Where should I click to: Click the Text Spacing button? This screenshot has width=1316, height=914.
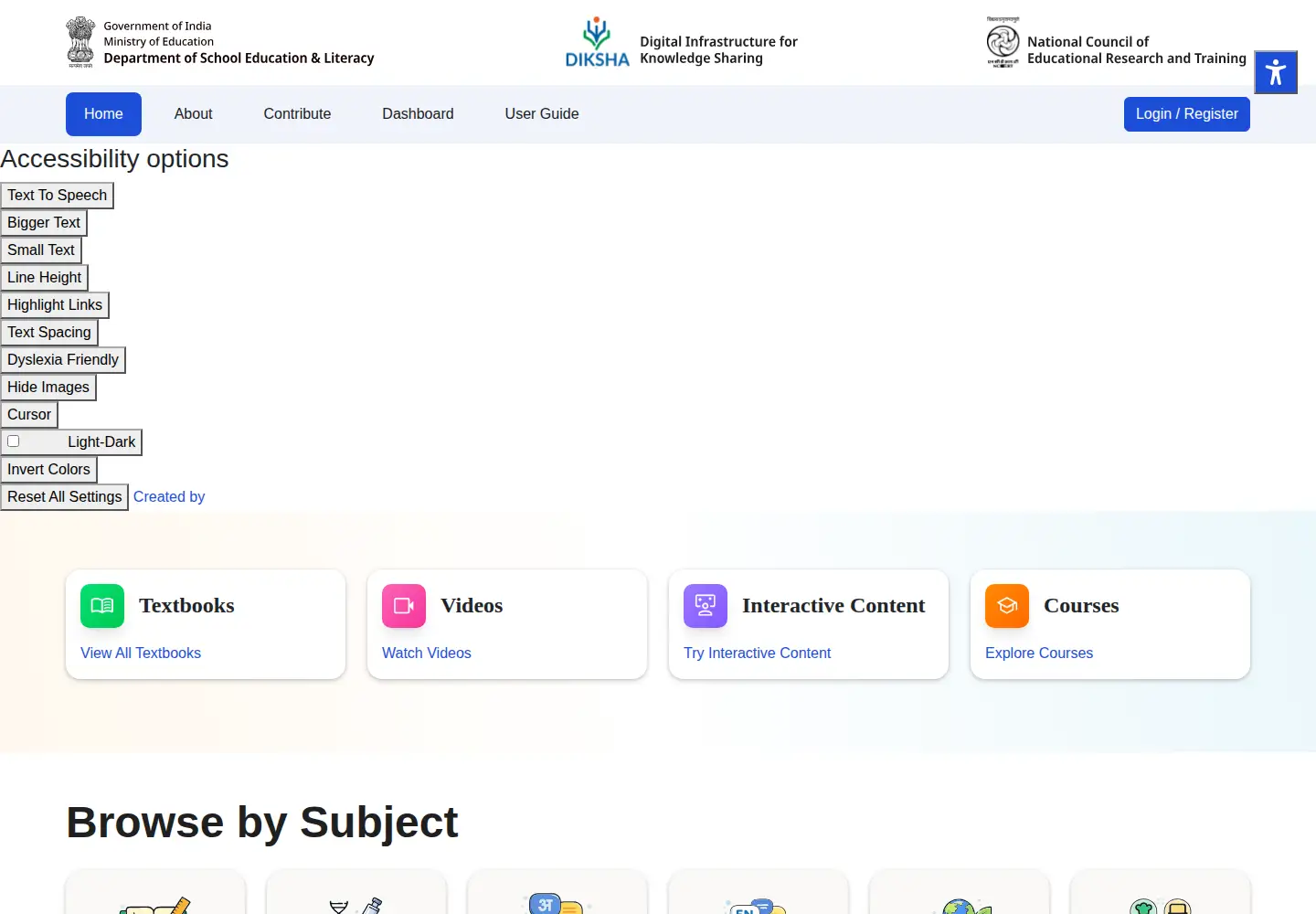(x=49, y=333)
